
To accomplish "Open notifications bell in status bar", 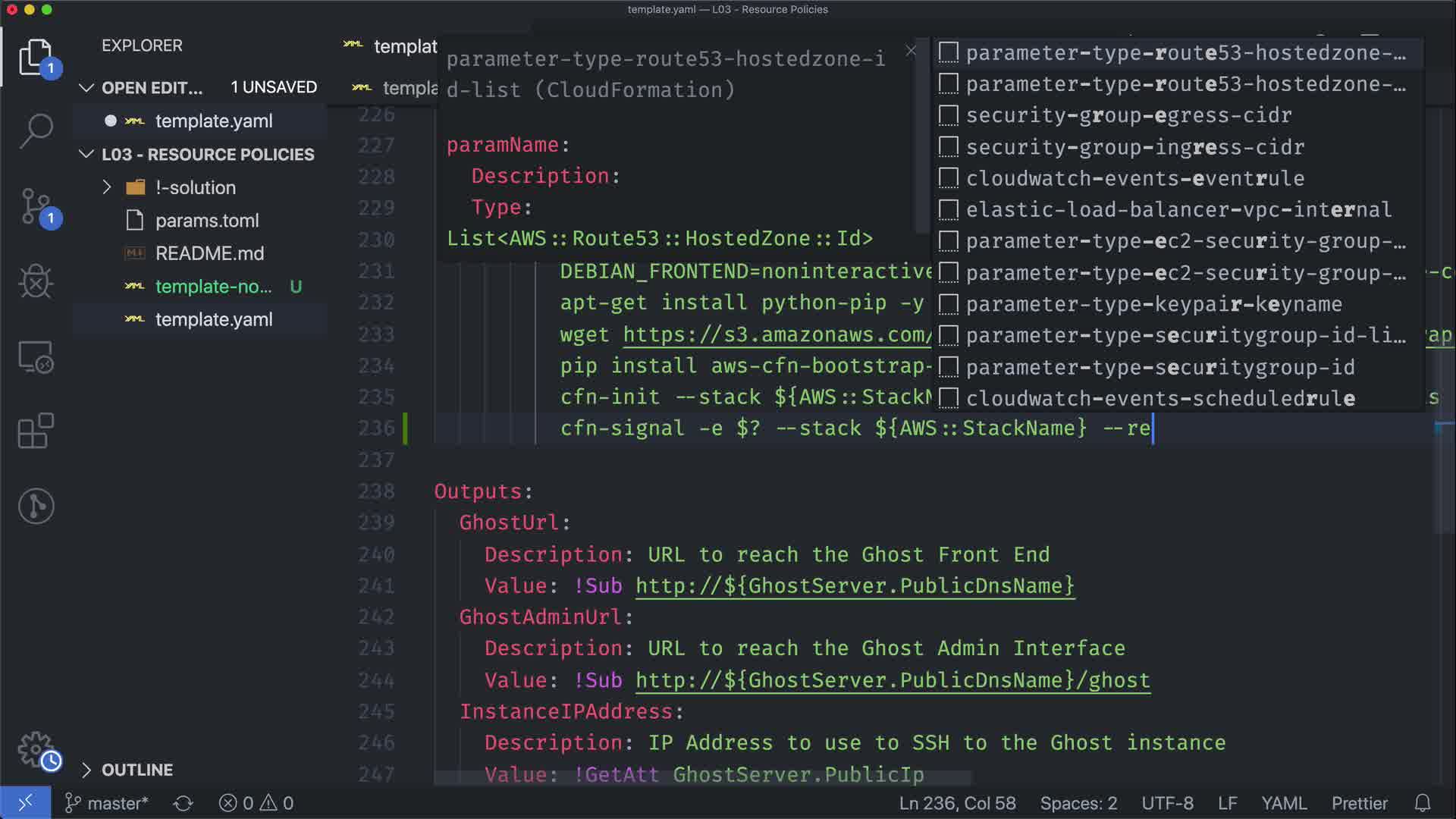I will coord(1423,803).
